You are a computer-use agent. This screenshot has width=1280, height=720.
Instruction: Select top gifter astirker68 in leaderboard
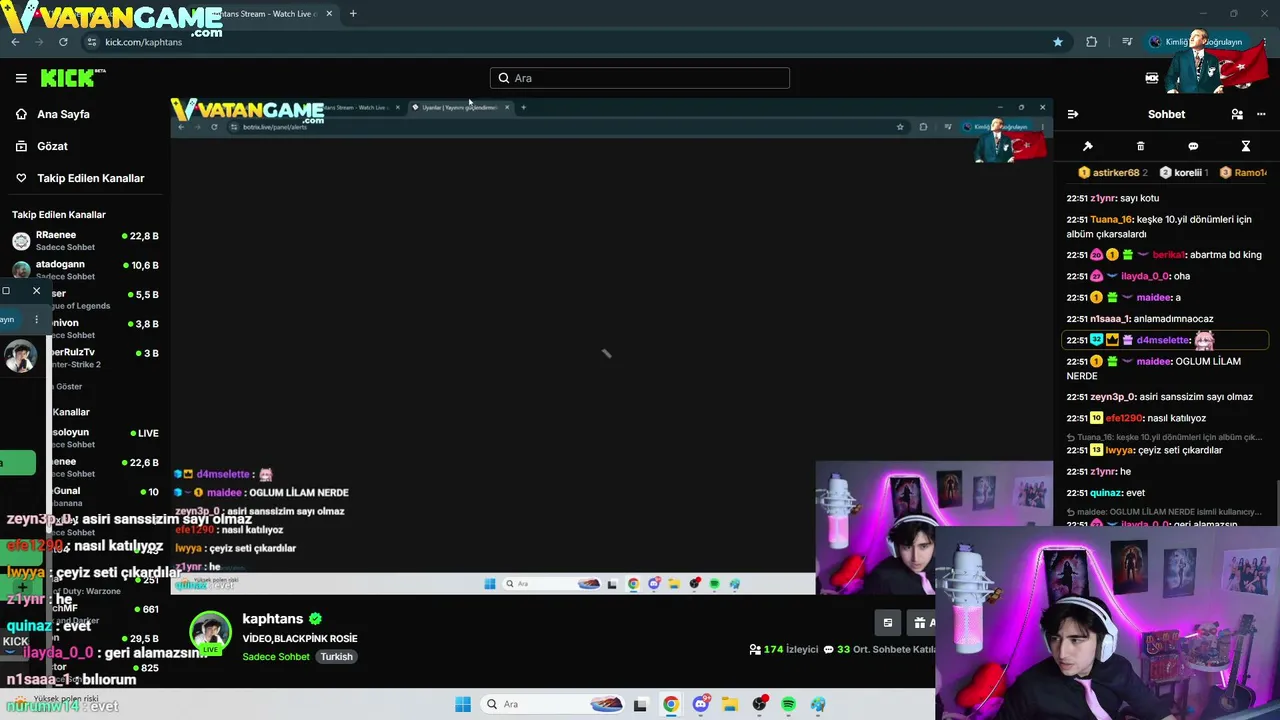click(1112, 173)
